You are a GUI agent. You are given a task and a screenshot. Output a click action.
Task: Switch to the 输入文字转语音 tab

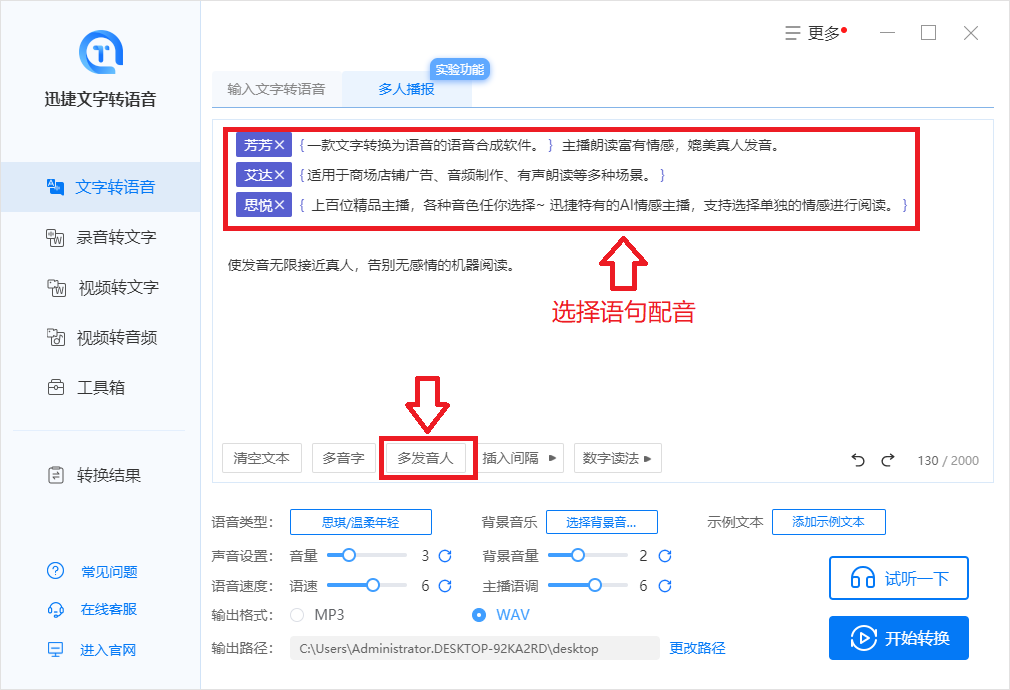276,89
